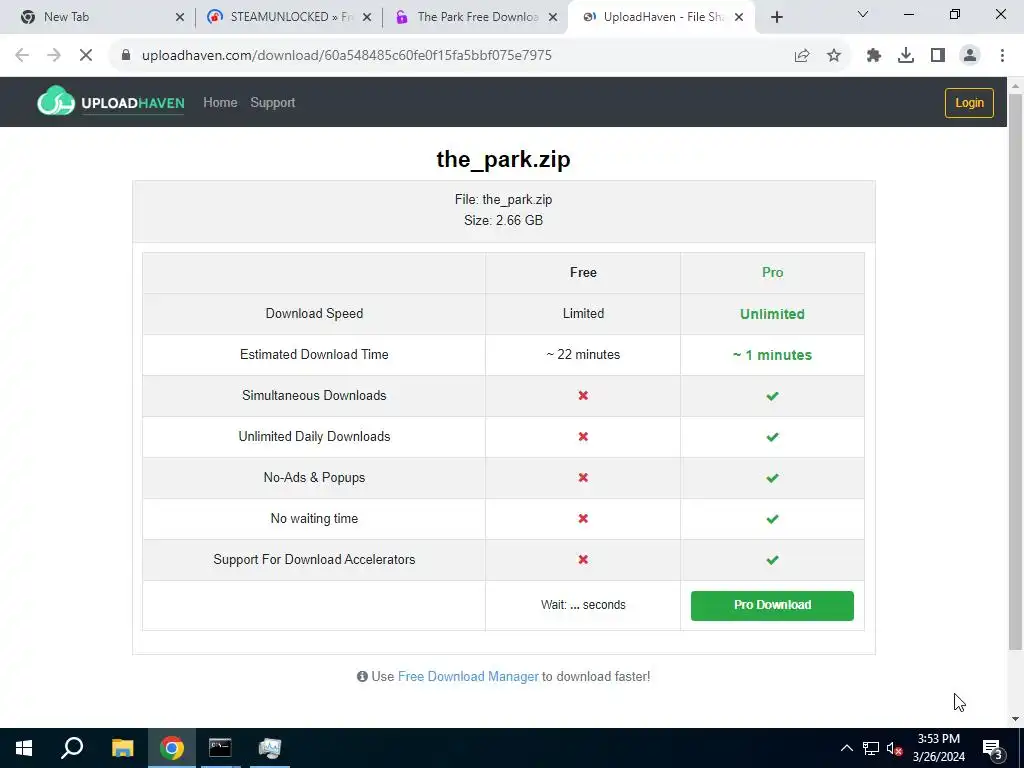Close The Park Free Download tab
1024x768 pixels.
[x=552, y=17]
